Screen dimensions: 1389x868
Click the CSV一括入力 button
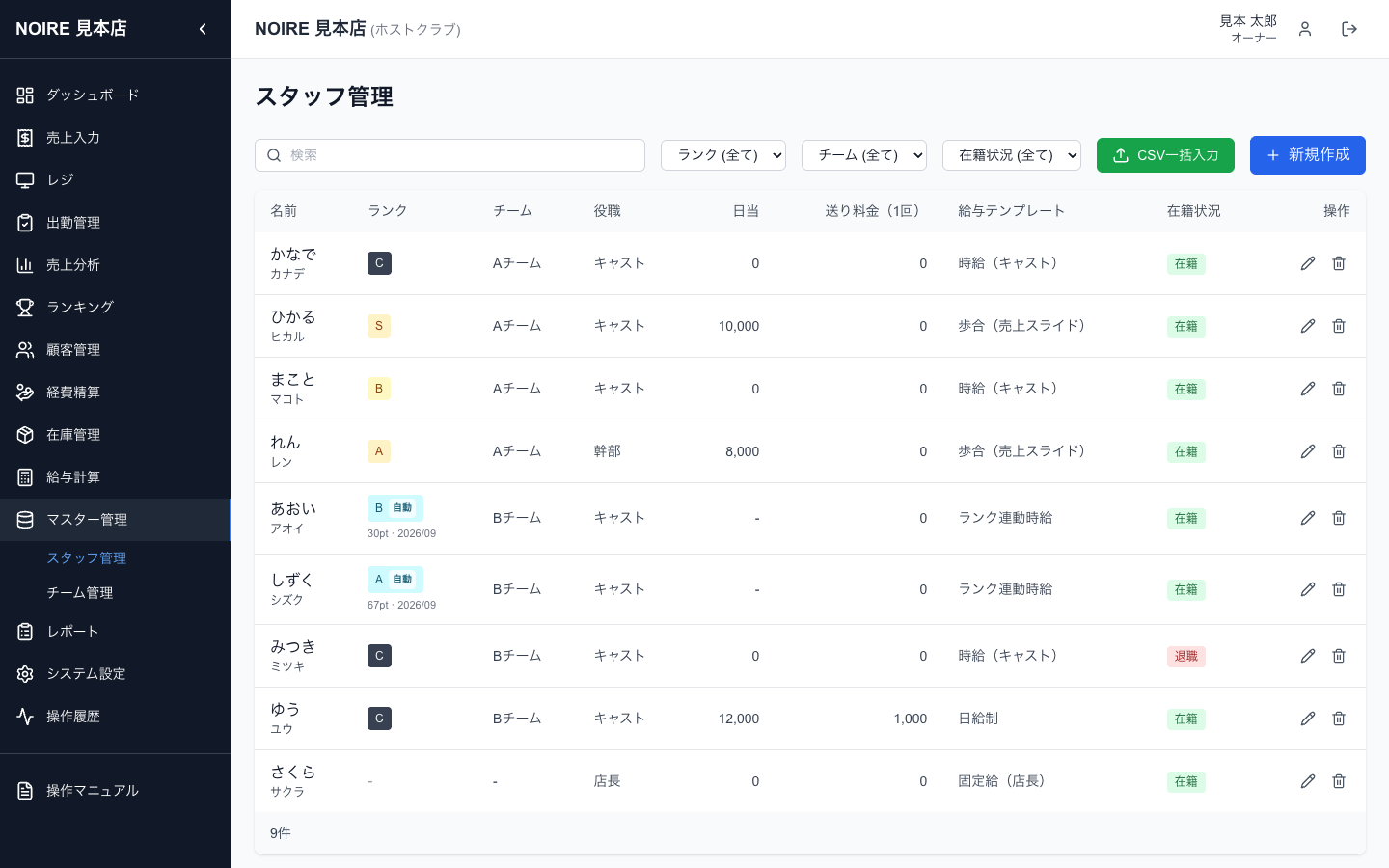pyautogui.click(x=1165, y=155)
